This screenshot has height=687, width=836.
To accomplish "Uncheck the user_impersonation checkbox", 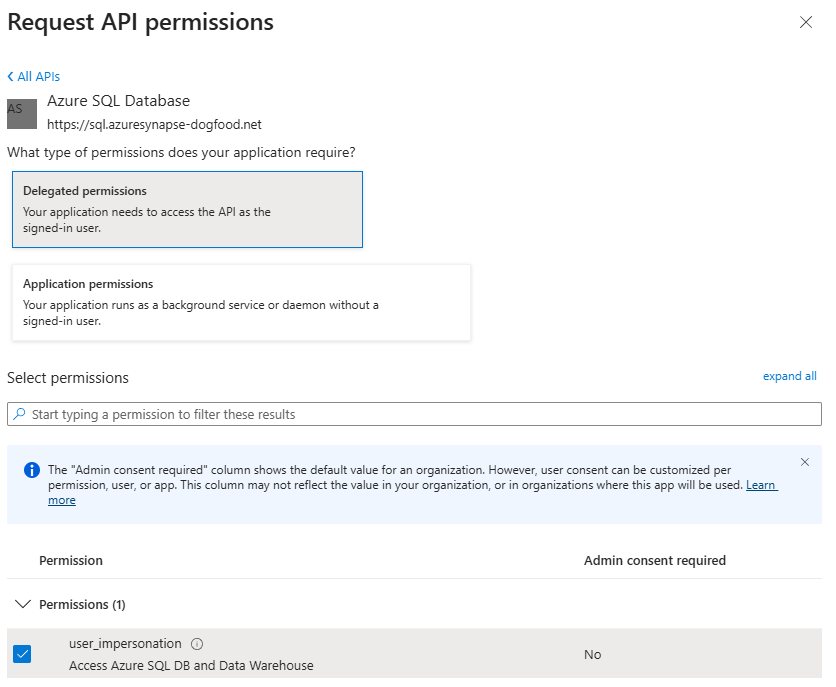I will pyautogui.click(x=22, y=654).
